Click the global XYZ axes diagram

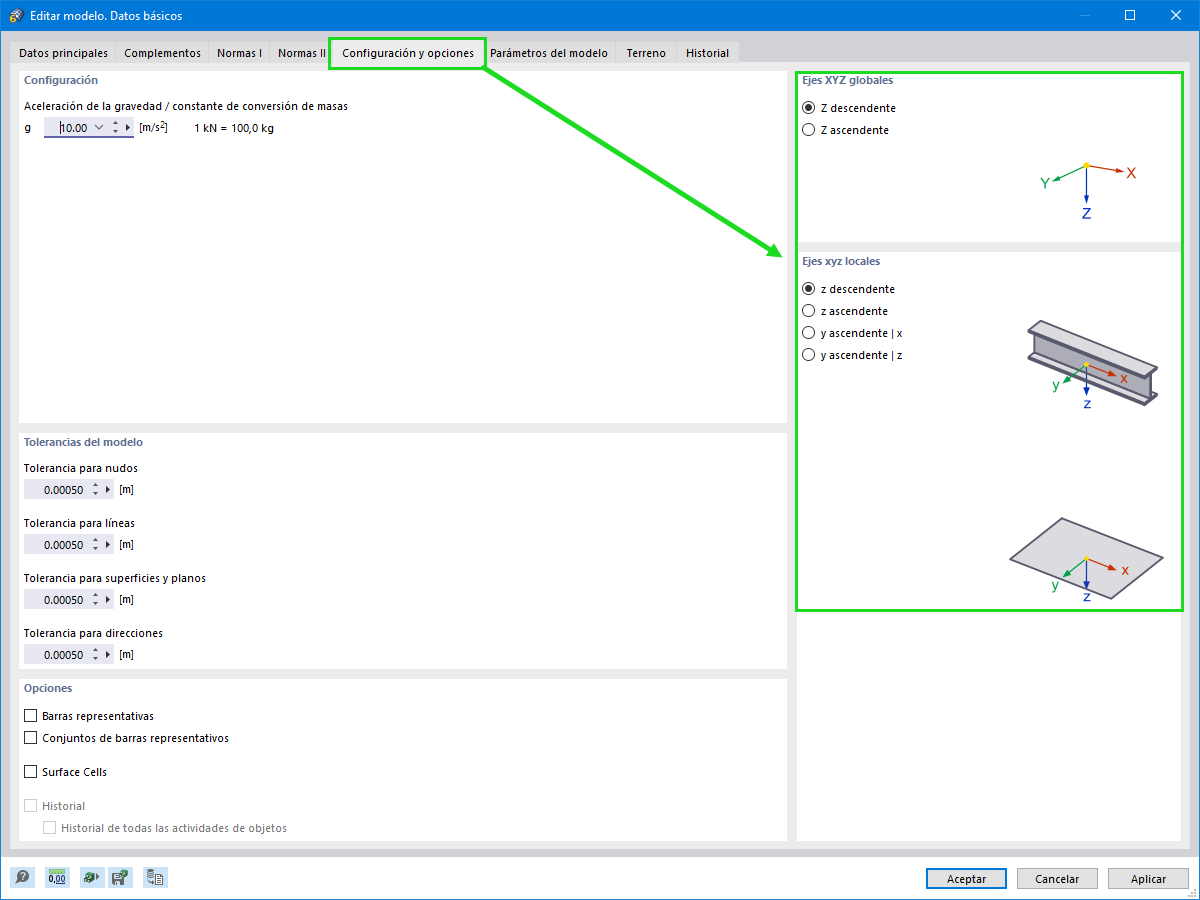[1088, 190]
